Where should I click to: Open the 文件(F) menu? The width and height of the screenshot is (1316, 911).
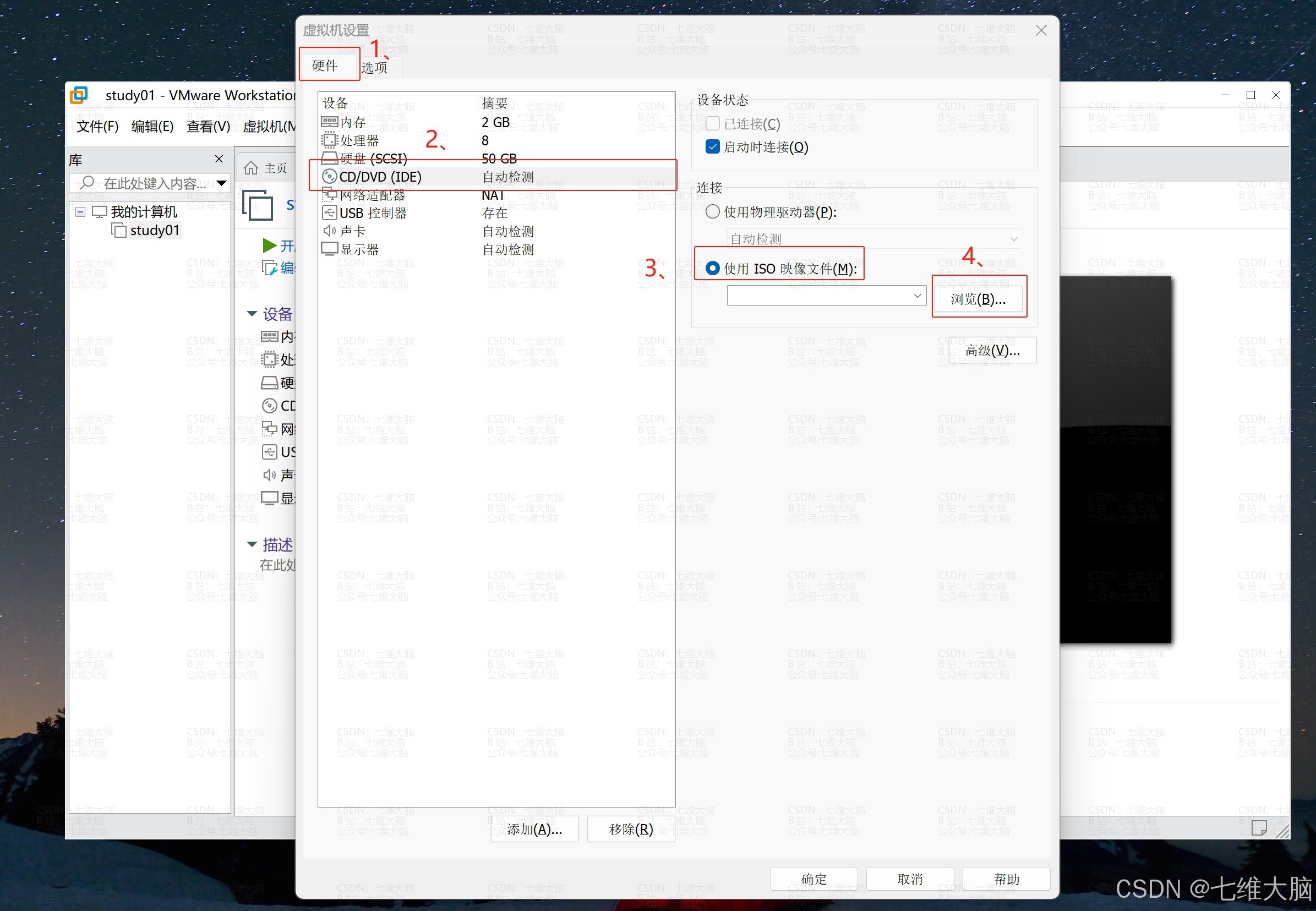[x=97, y=126]
